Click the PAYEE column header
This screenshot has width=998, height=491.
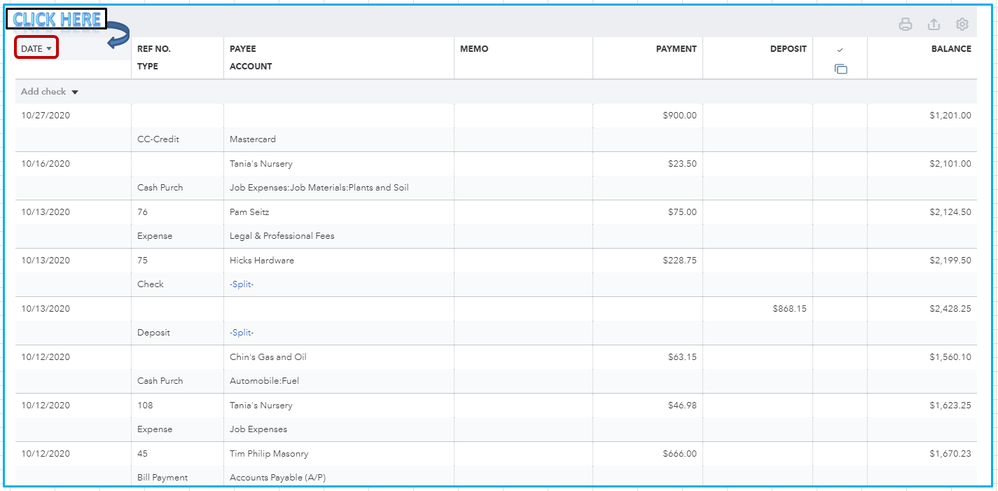tap(243, 49)
